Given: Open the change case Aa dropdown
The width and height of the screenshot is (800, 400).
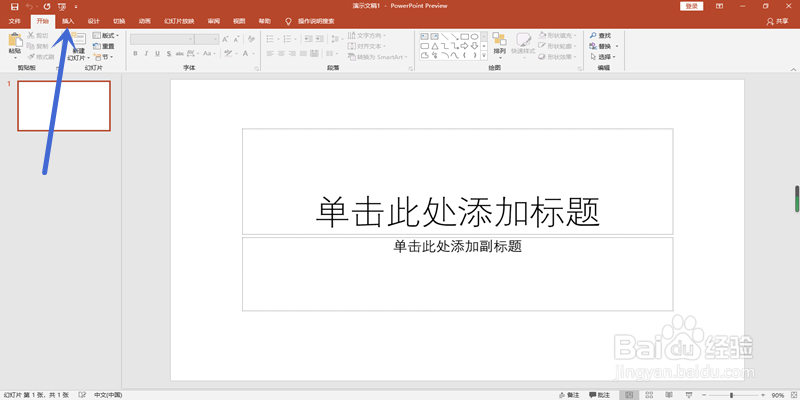Looking at the screenshot, I should coord(209,53).
